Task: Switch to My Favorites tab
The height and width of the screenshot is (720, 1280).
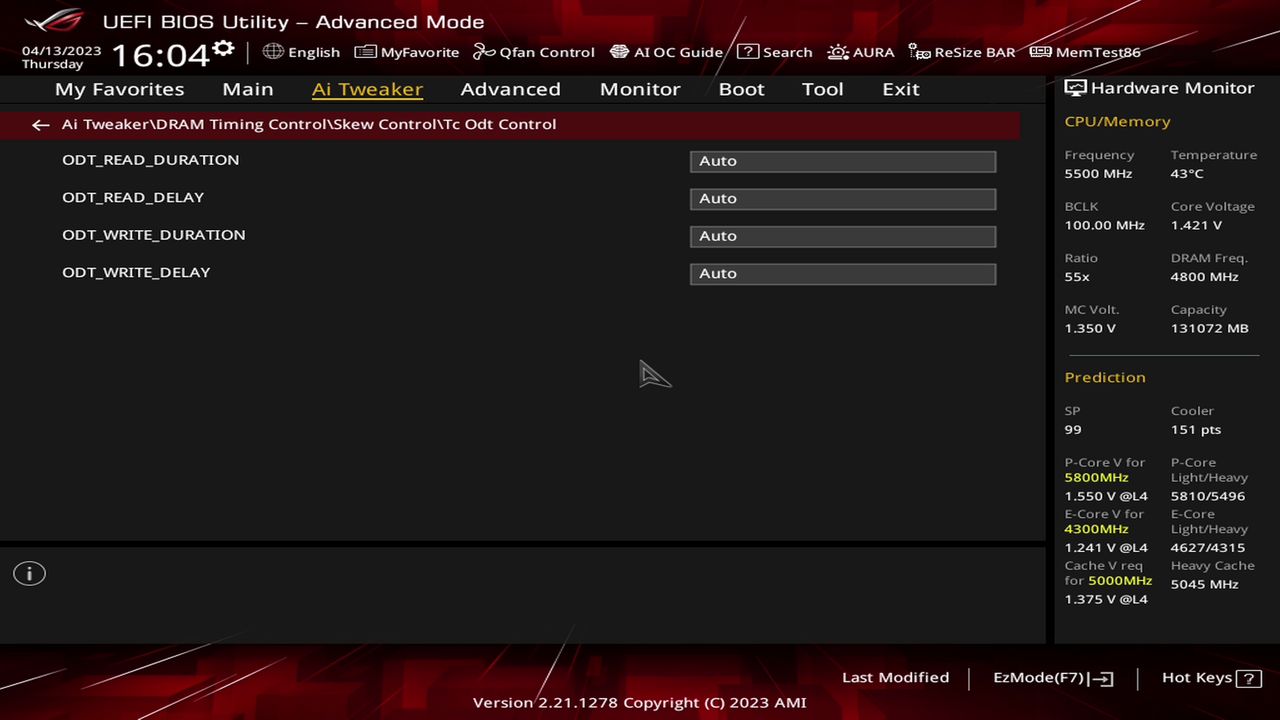Action: pyautogui.click(x=120, y=89)
